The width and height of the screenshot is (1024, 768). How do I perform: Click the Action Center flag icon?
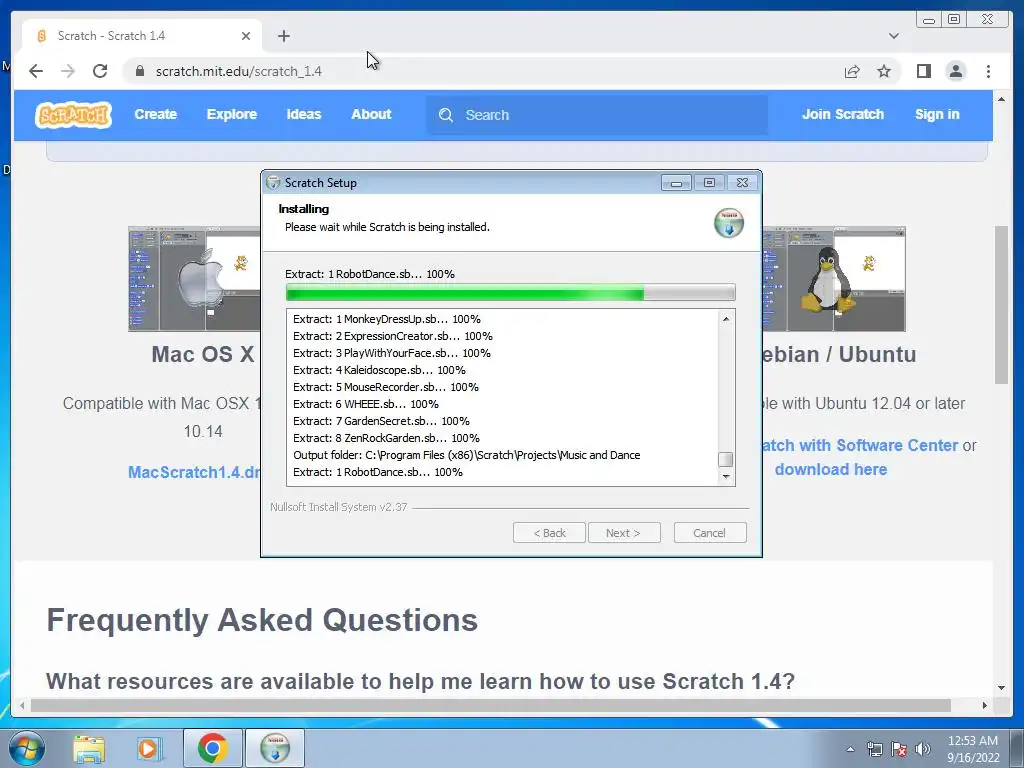coord(899,749)
